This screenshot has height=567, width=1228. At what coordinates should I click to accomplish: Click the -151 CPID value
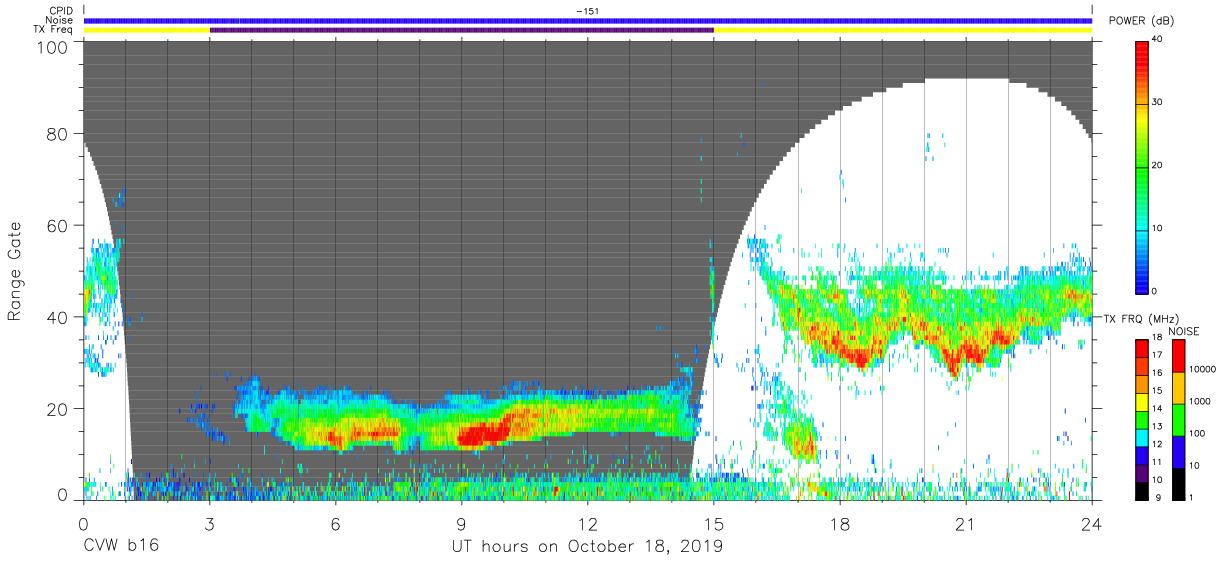[x=587, y=11]
